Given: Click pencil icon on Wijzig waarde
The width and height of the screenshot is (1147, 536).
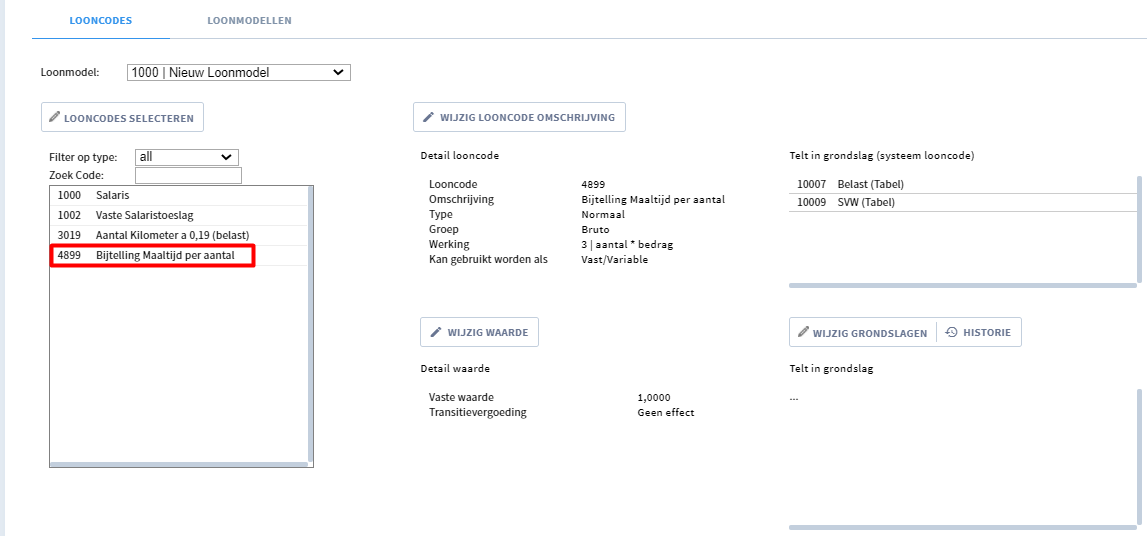Looking at the screenshot, I should (435, 332).
